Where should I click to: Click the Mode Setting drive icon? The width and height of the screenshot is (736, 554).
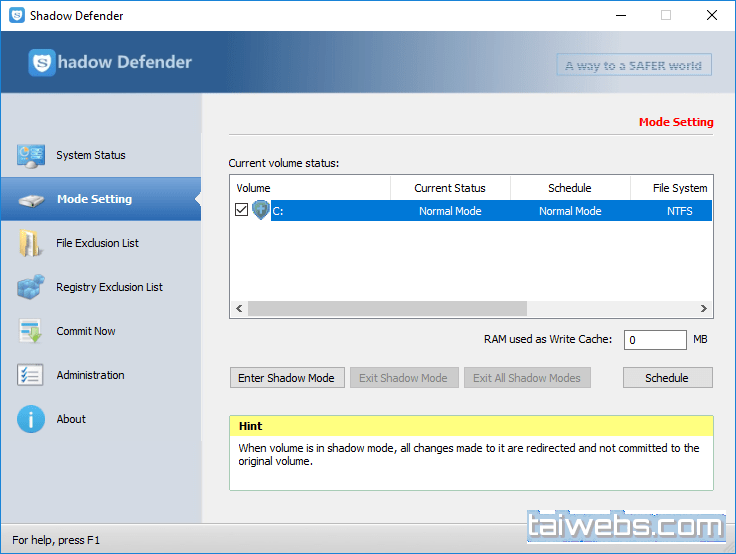31,199
